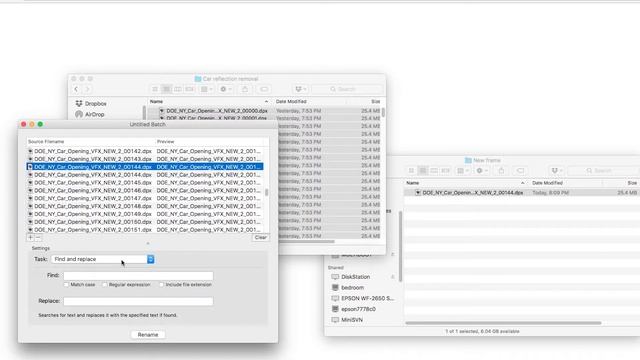The image size is (640, 360).
Task: Go back in Car reflection removal window
Action: (76, 89)
